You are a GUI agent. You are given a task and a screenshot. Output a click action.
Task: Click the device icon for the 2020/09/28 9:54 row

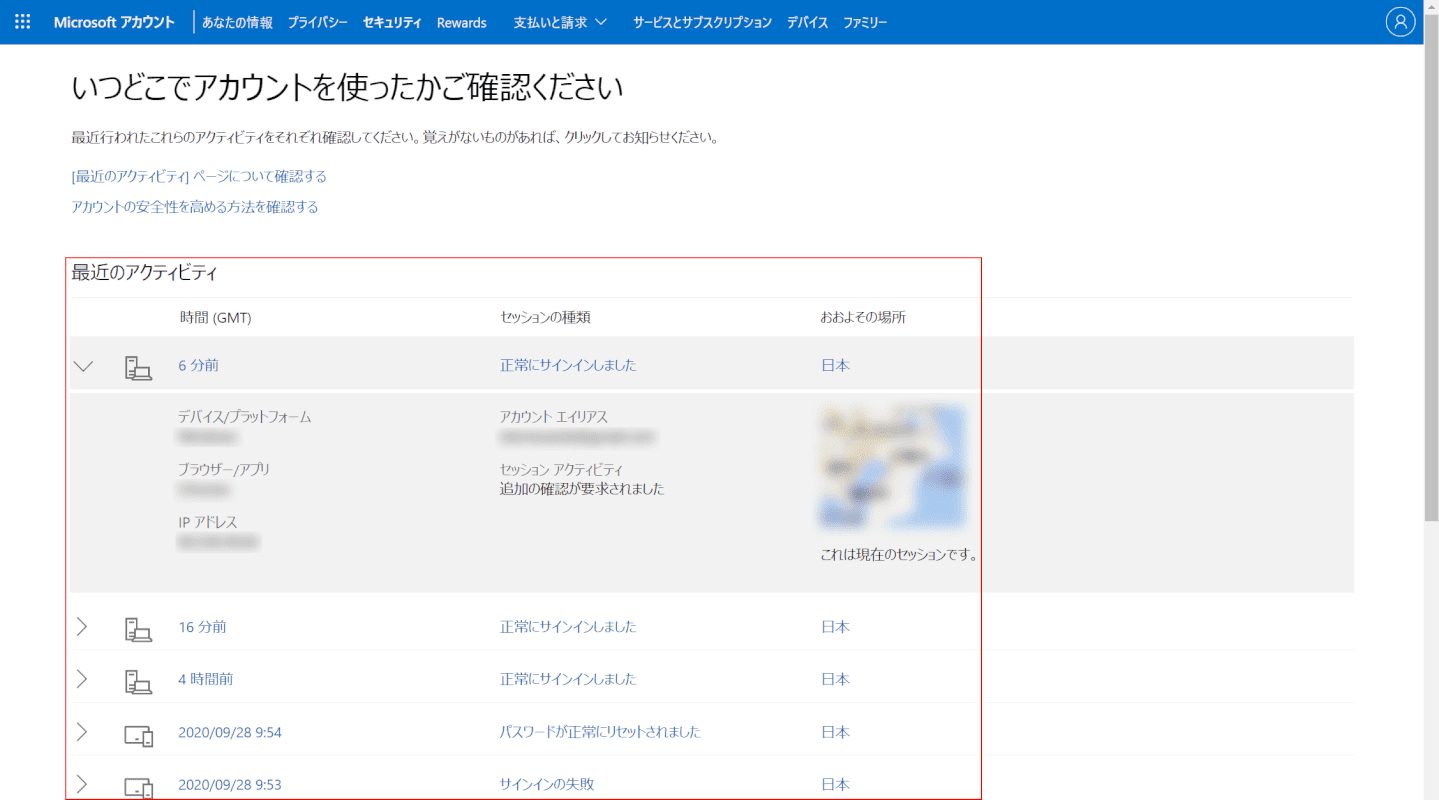click(x=139, y=735)
